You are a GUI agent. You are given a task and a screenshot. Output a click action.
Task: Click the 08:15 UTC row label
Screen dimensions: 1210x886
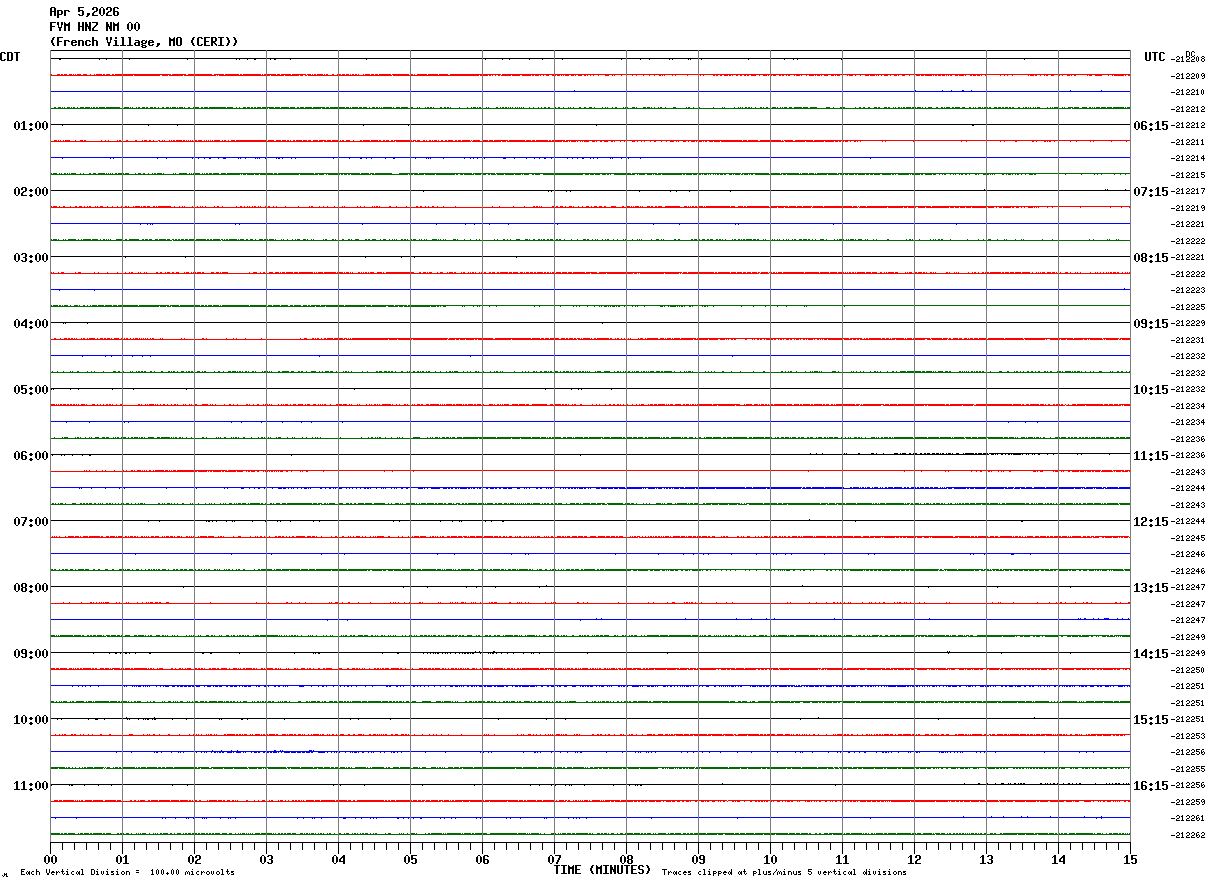click(1150, 258)
